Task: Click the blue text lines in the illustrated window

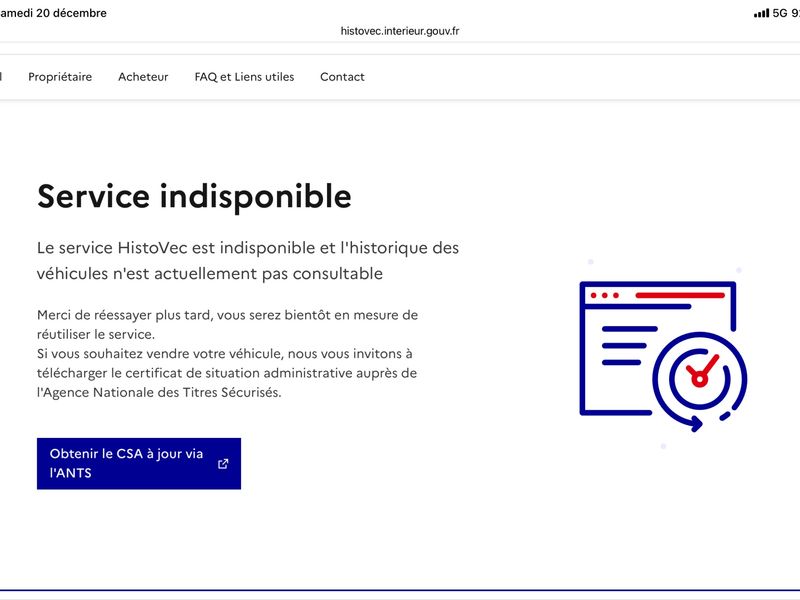Action: pyautogui.click(x=625, y=346)
